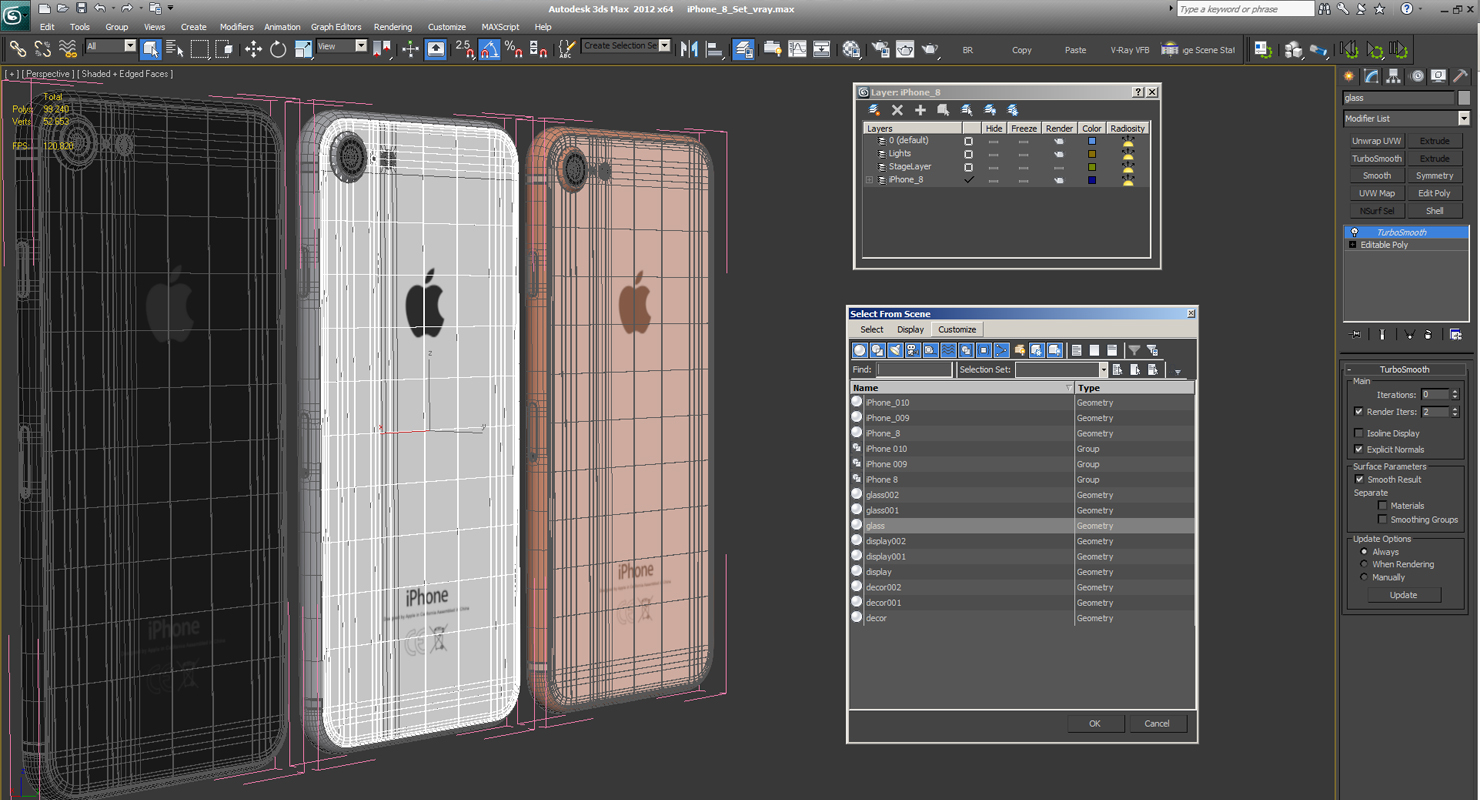Viewport: 1480px width, 800px height.
Task: Click the TurboSmooth Update button
Action: [x=1403, y=595]
